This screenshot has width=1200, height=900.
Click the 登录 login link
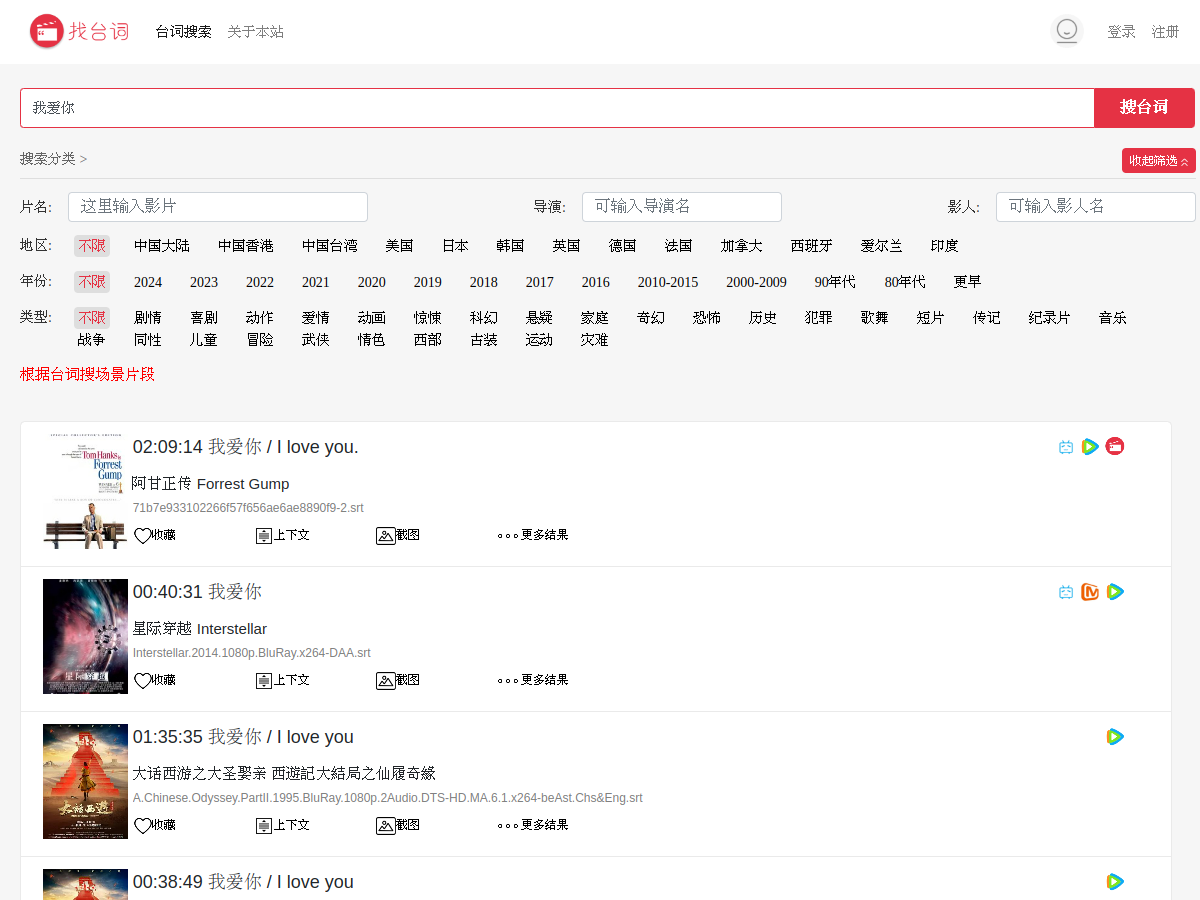point(1121,32)
